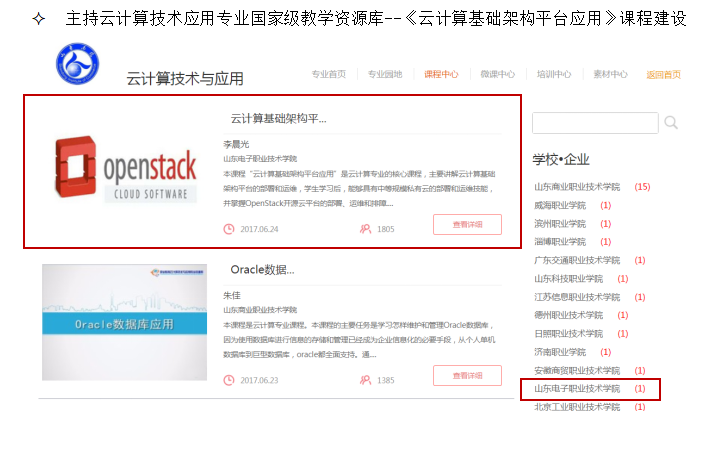713x450 pixels.
Task: Filter by 山东商业职业技术学院 (15)
Action: point(577,187)
